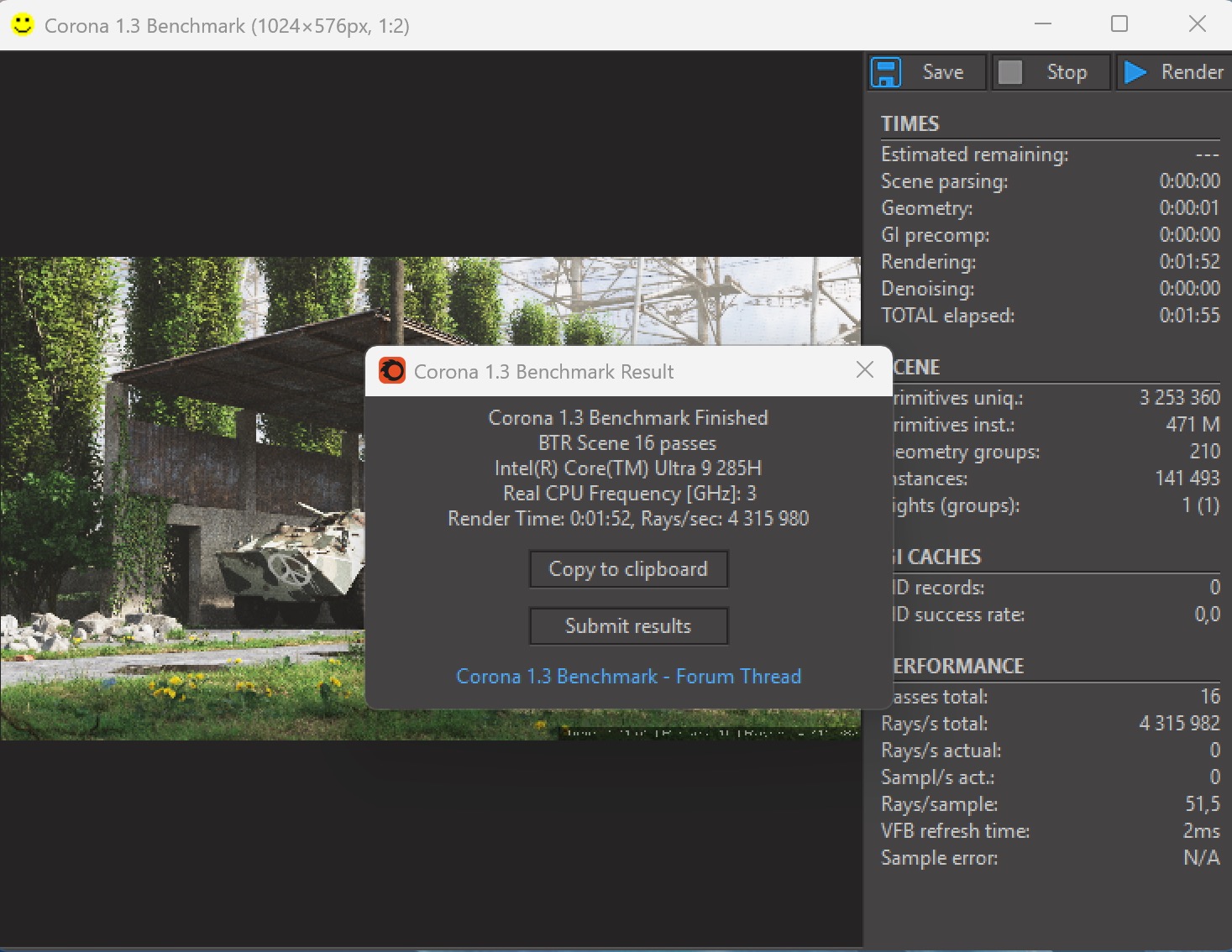Screen dimensions: 1232x952
Task: Close the main Corona Benchmark window
Action: click(1197, 24)
